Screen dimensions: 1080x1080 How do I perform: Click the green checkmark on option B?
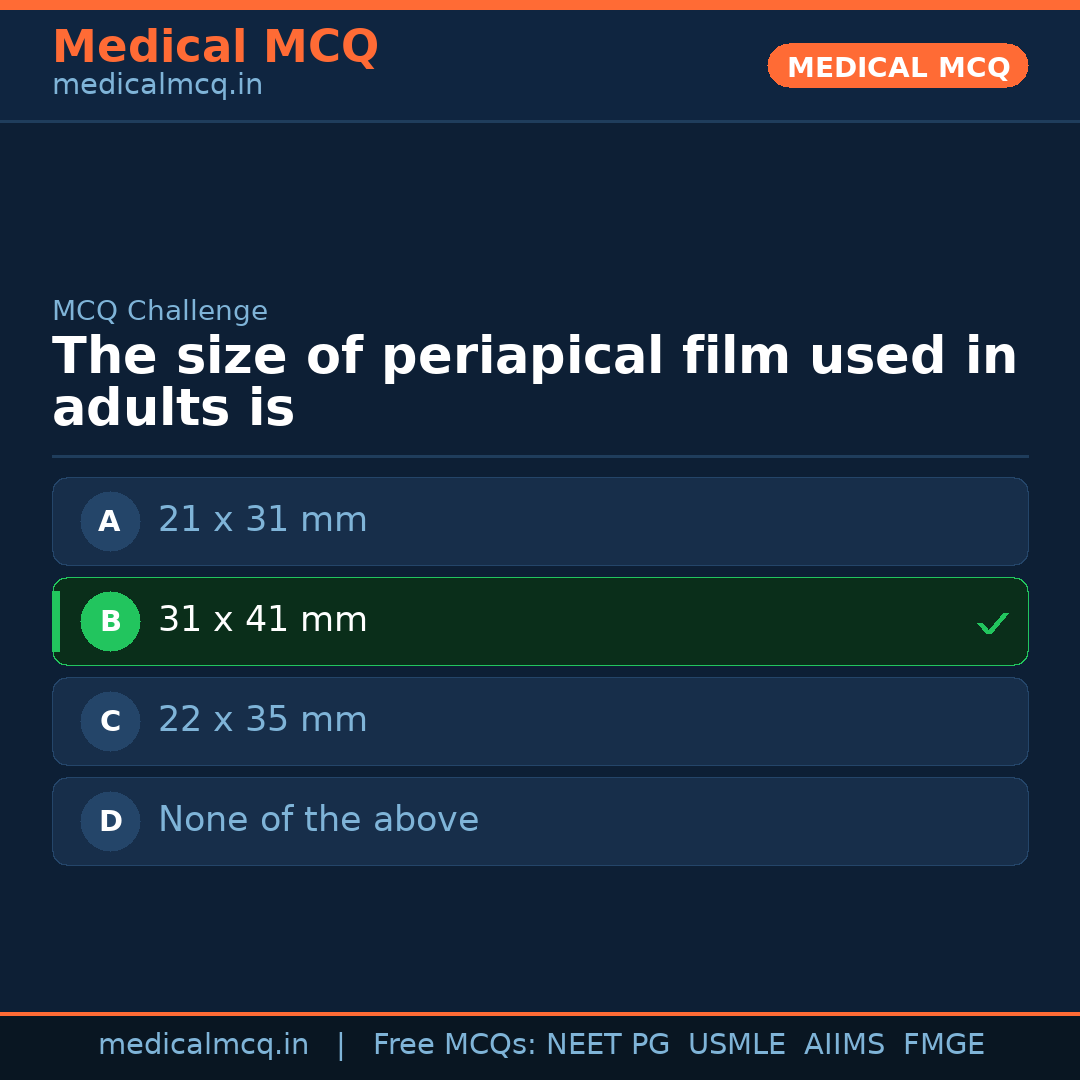tap(992, 623)
